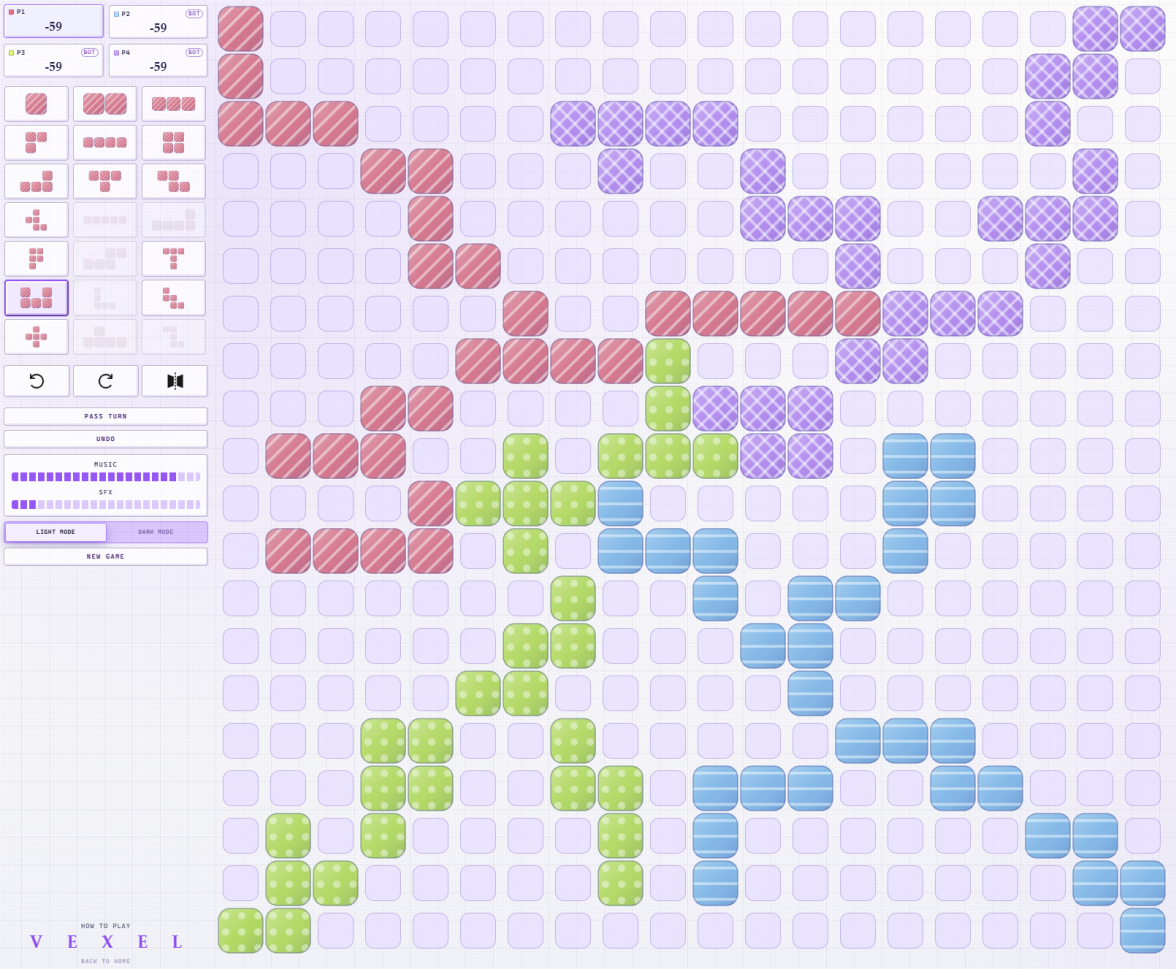
Task: Set the SFX volume bar
Action: tap(105, 505)
